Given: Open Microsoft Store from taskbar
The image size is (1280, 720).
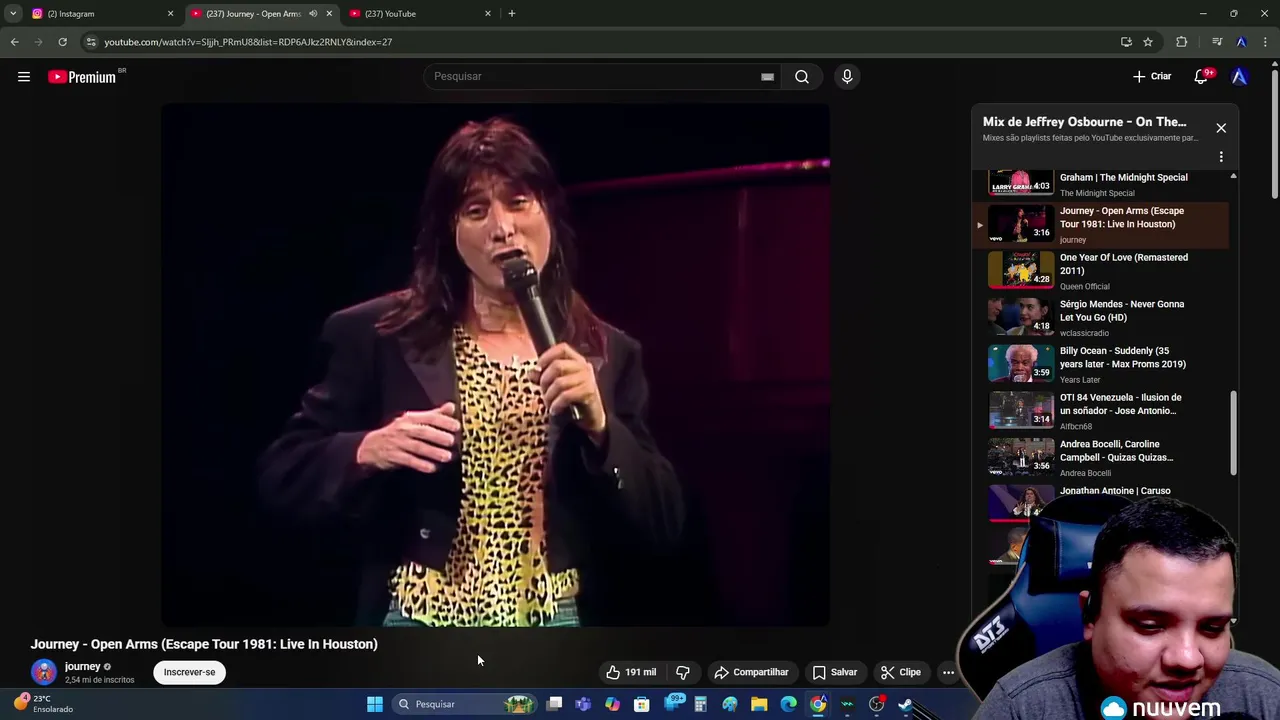Looking at the screenshot, I should tap(642, 704).
